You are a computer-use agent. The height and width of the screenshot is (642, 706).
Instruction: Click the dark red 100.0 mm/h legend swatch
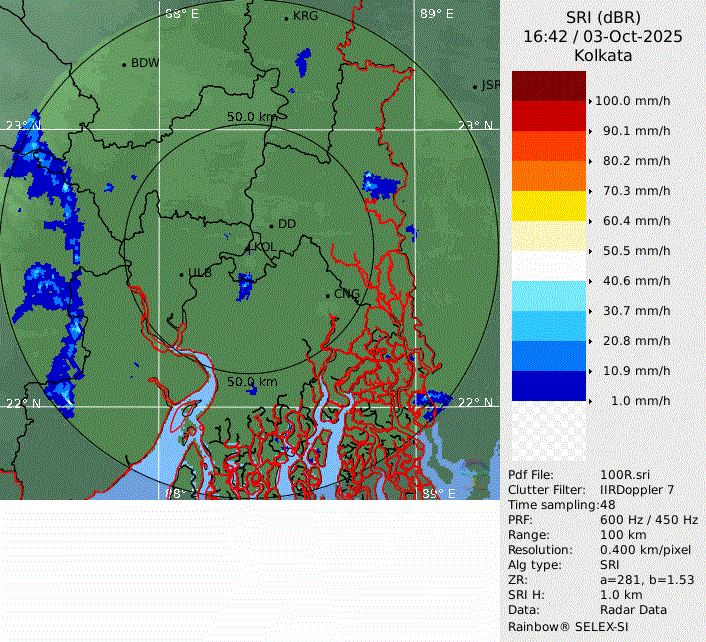pyautogui.click(x=548, y=86)
